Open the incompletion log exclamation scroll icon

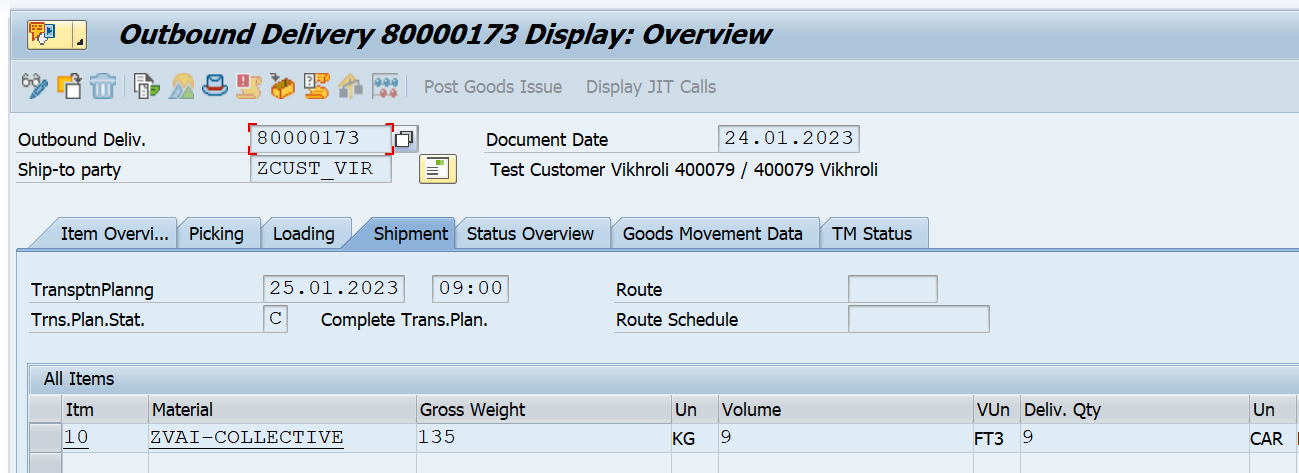[249, 86]
